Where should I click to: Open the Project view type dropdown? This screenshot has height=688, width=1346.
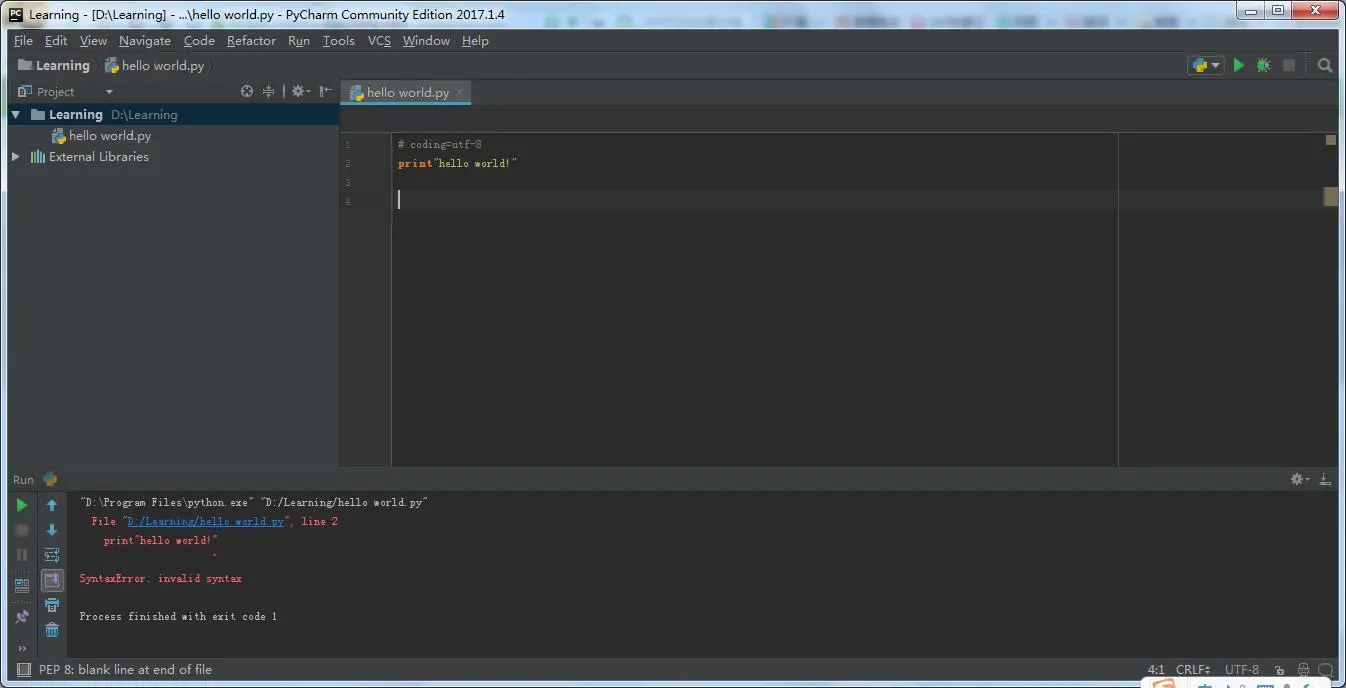coord(109,92)
